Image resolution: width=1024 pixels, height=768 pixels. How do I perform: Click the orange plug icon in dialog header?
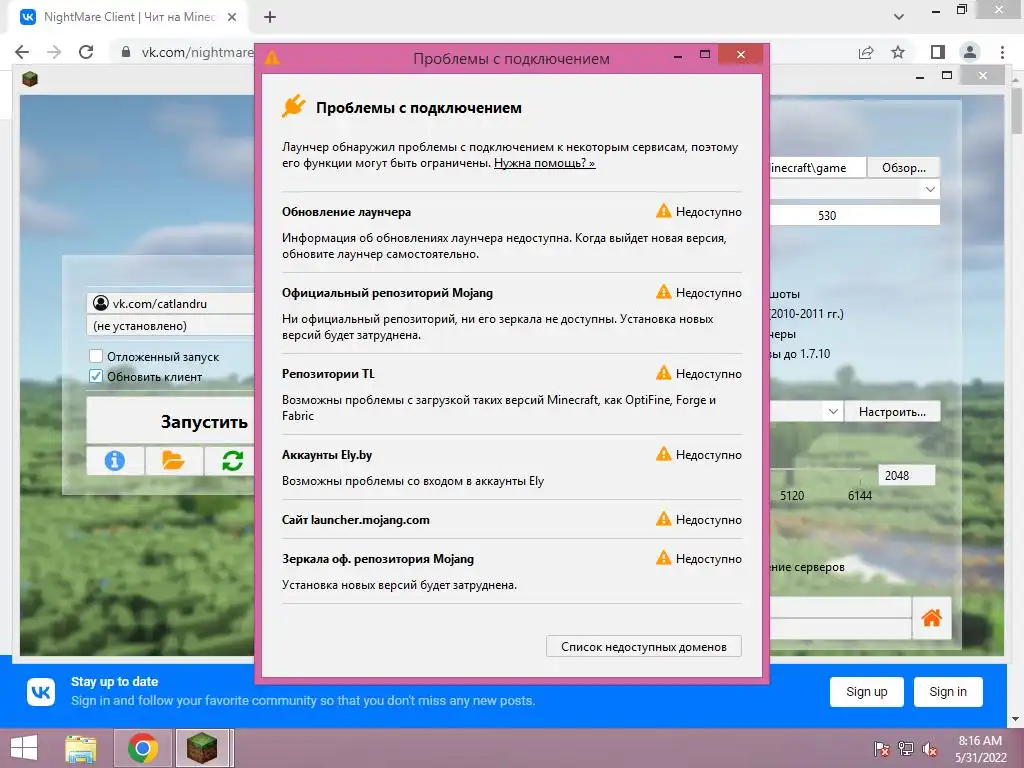pos(294,106)
